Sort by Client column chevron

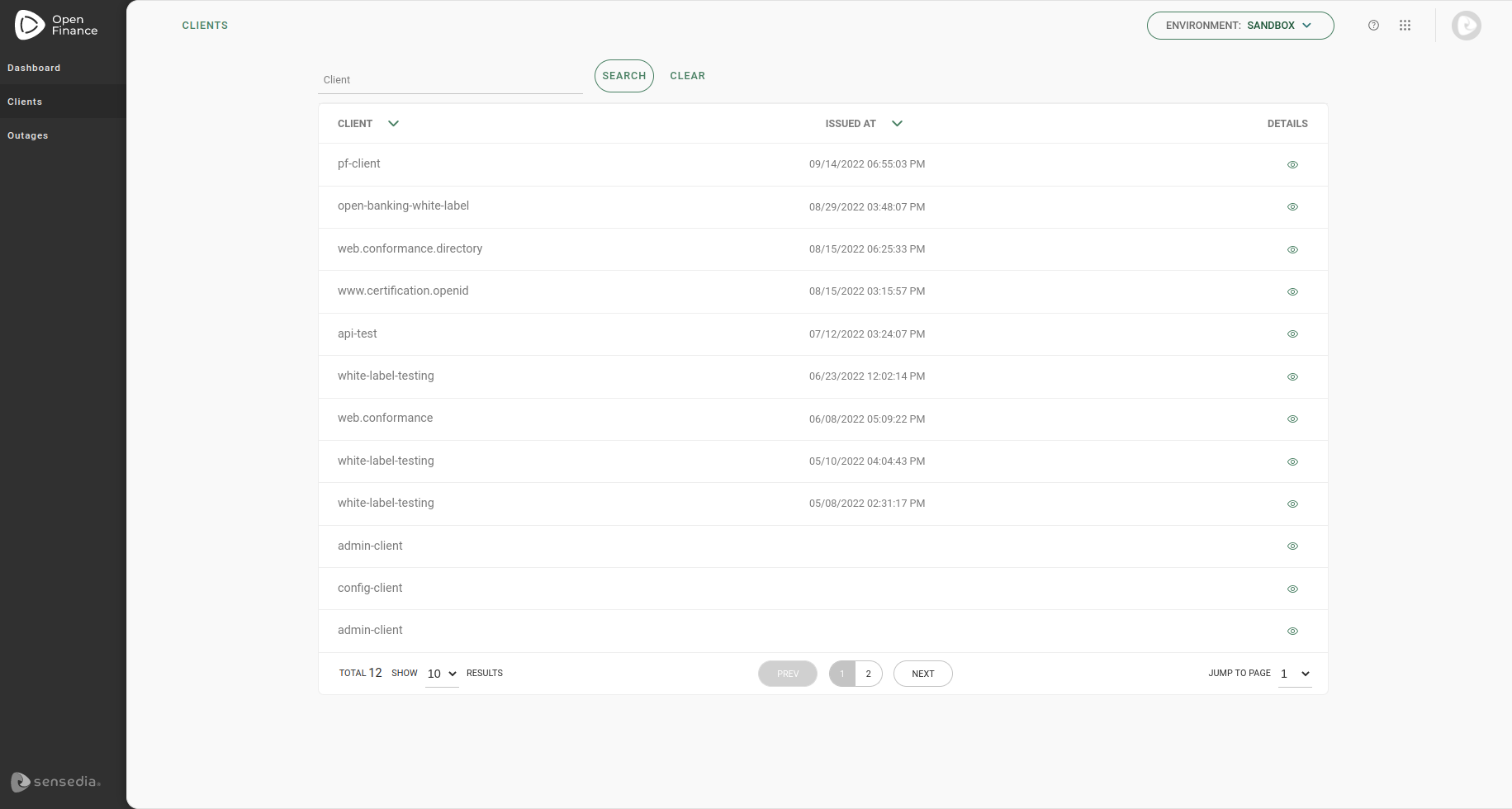click(393, 124)
